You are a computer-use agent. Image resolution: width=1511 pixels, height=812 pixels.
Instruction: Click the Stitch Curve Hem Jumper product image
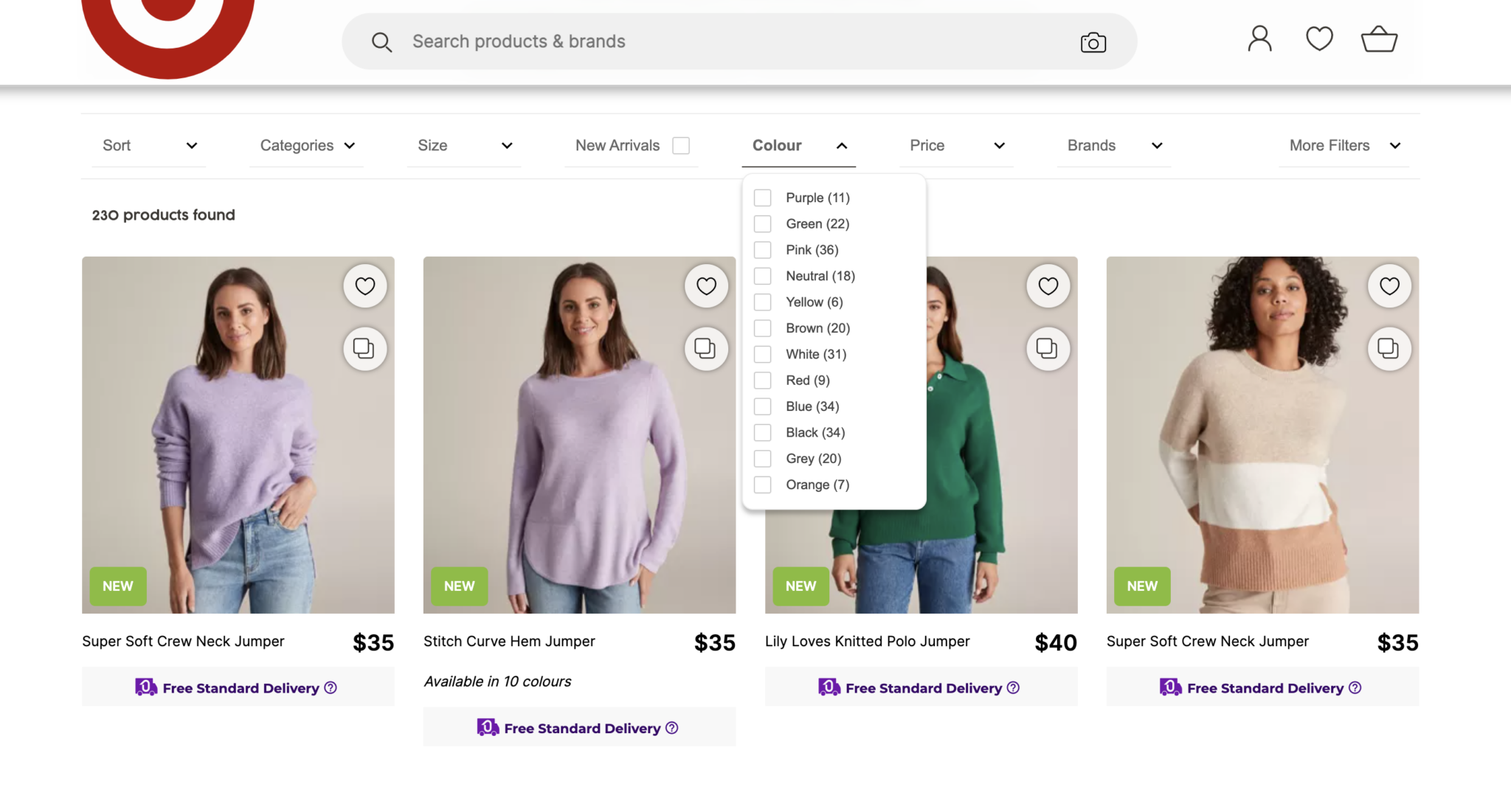coord(579,434)
